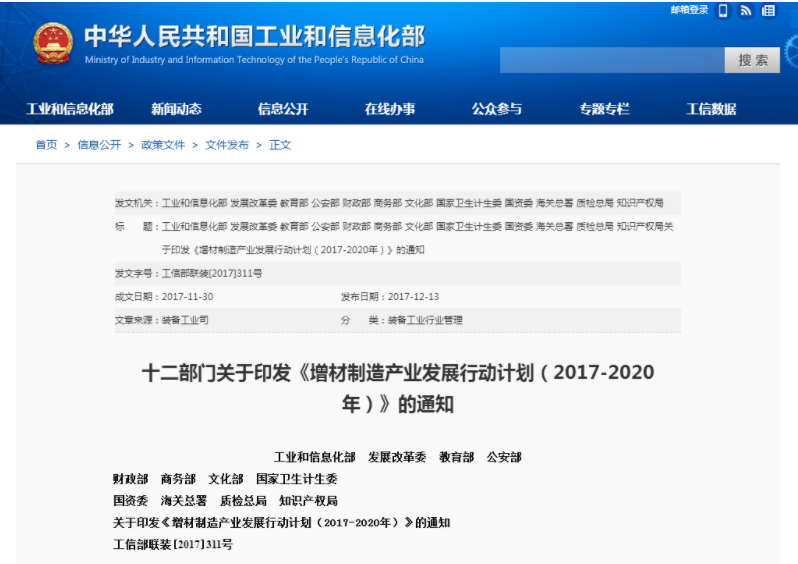Go to the 信息公开 navigation menu item

coord(283,109)
